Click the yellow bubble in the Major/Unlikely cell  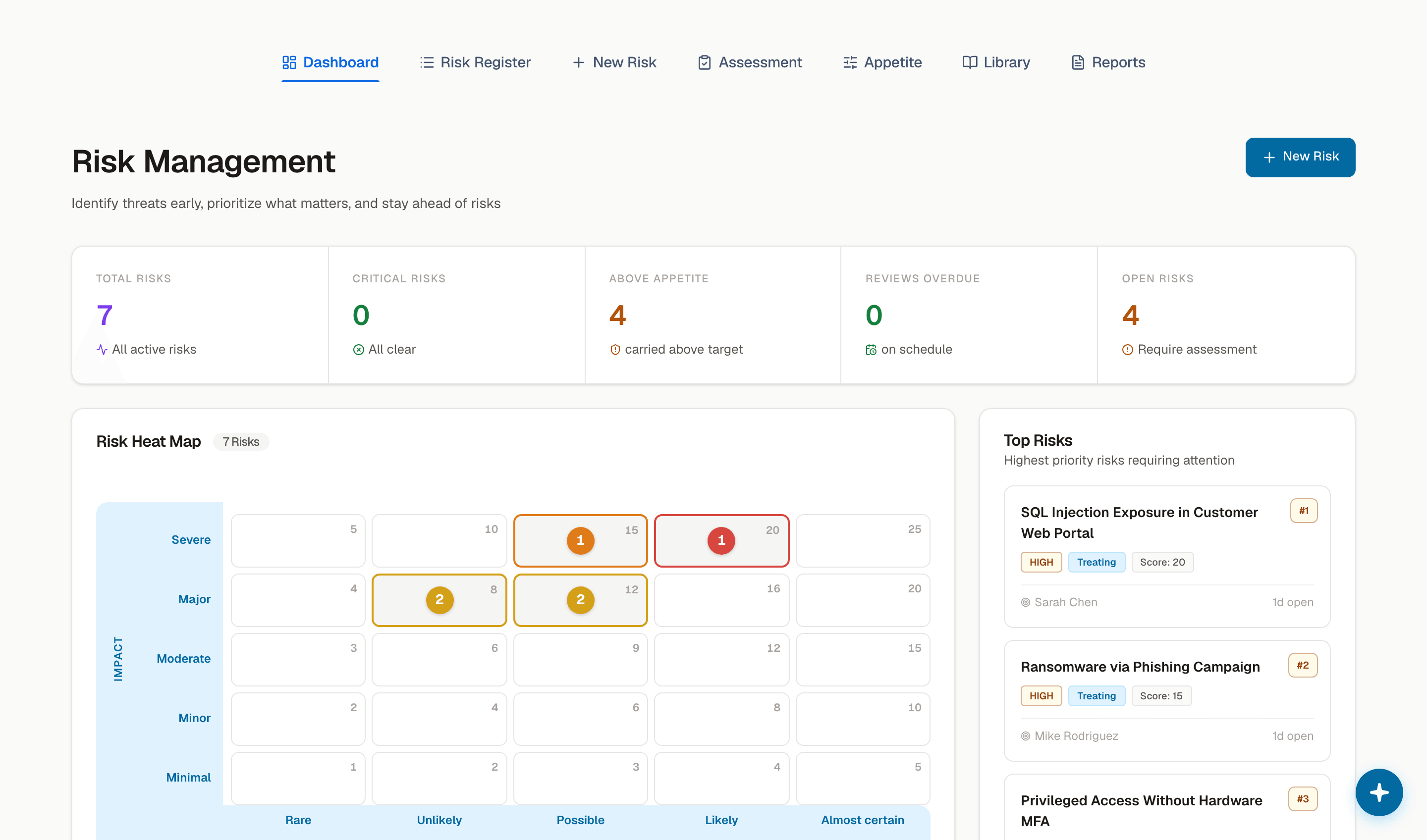pyautogui.click(x=439, y=599)
